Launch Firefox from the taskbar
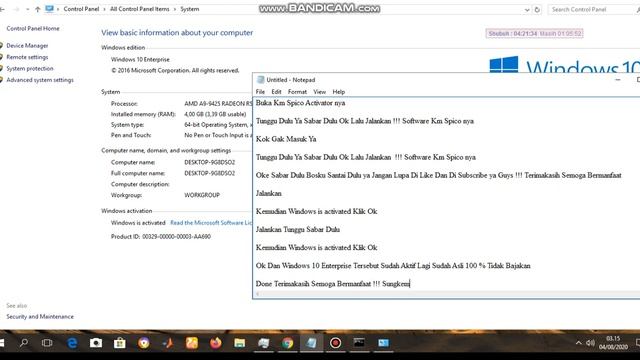The width and height of the screenshot is (640, 360). pyautogui.click(x=216, y=343)
